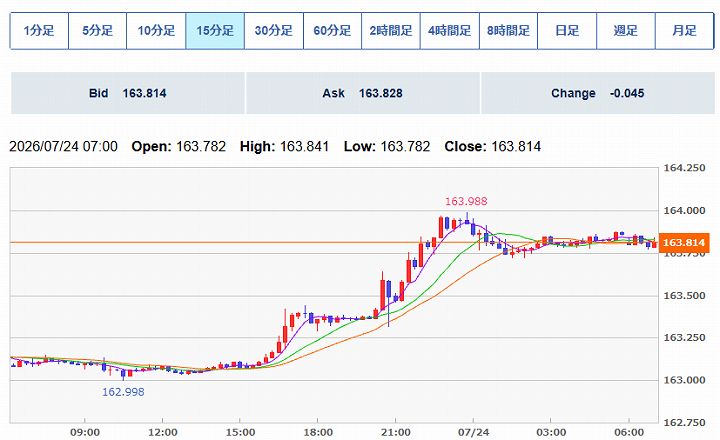
Task: Open the 10分足 timeframe
Action: click(x=156, y=31)
